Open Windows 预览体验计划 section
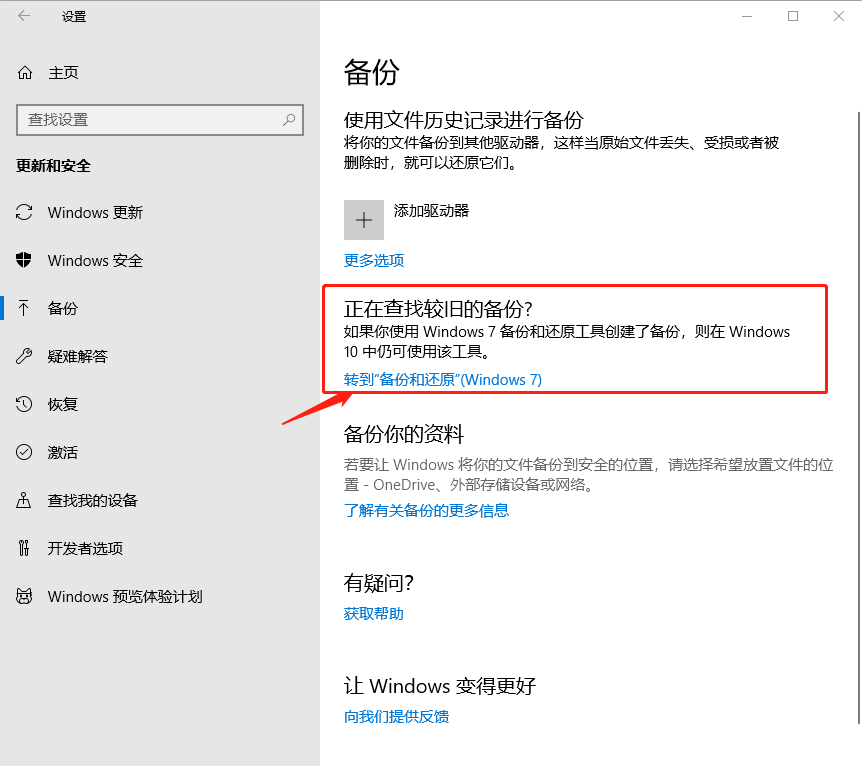 (x=125, y=597)
